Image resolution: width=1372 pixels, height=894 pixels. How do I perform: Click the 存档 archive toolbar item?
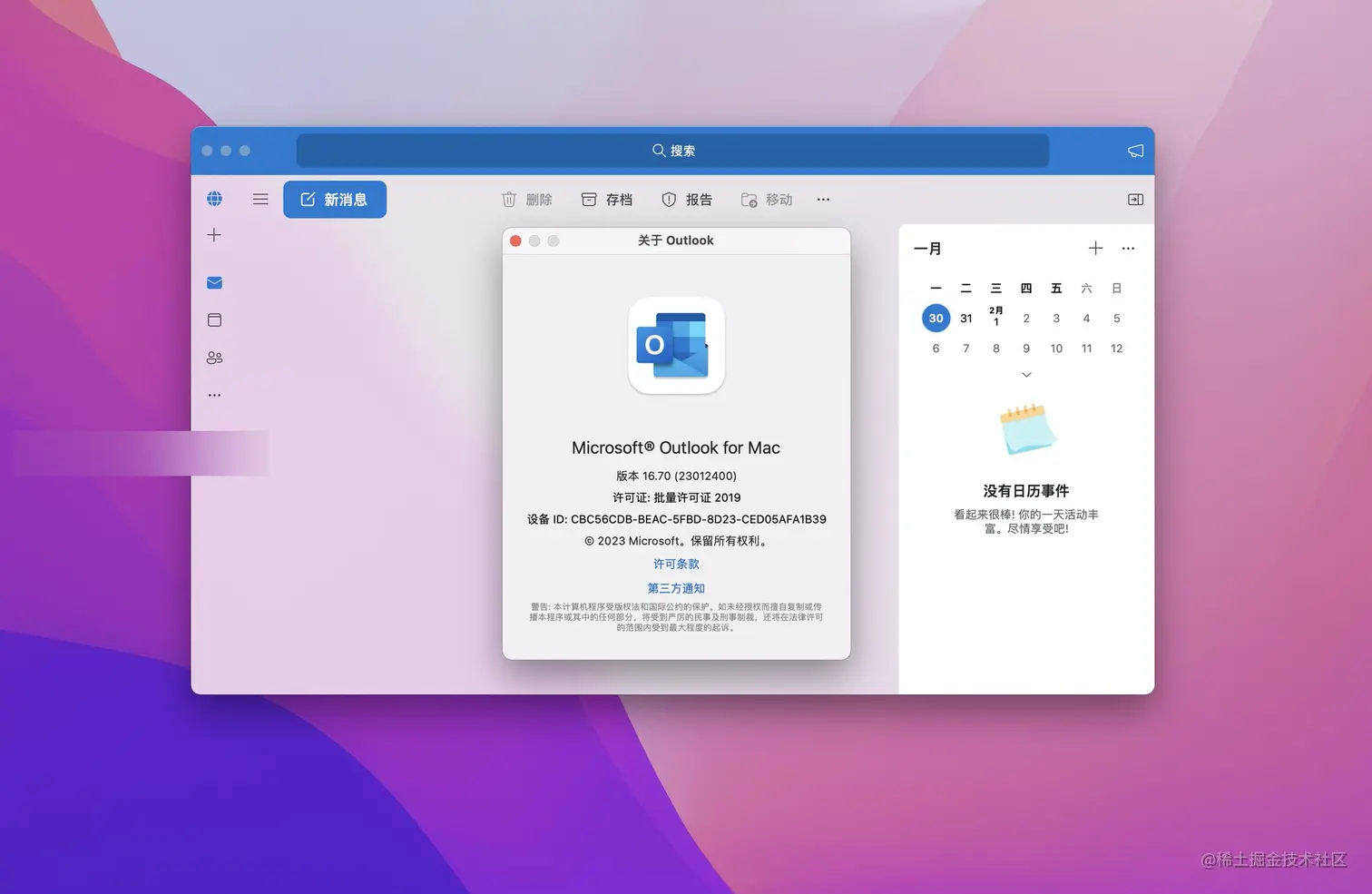point(607,200)
